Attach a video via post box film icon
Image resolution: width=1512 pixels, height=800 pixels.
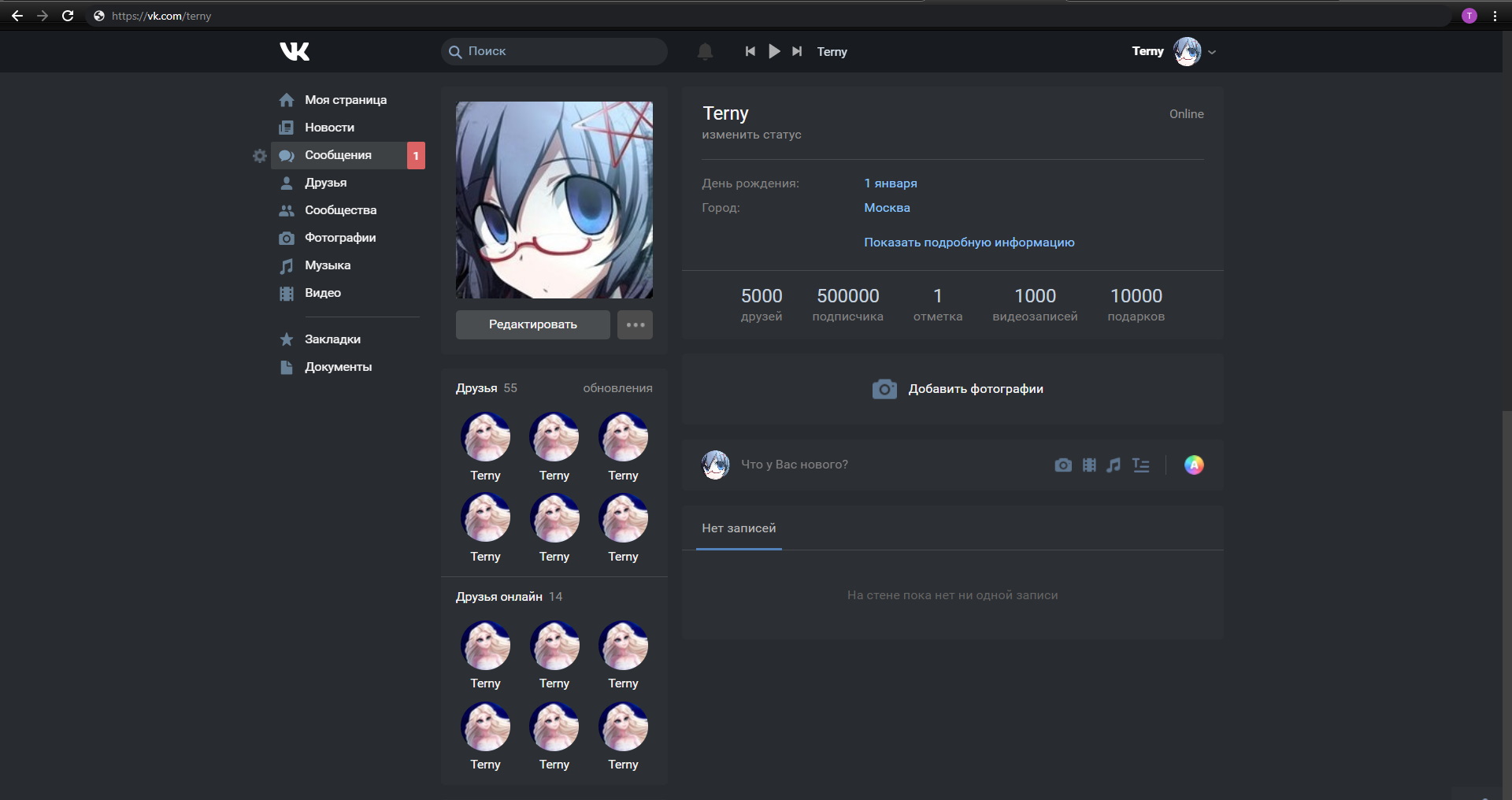pos(1089,465)
